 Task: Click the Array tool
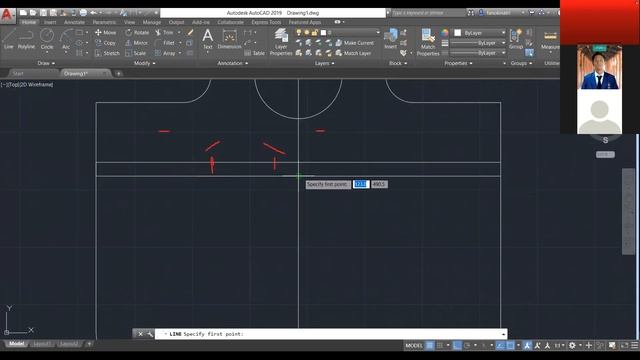point(165,53)
